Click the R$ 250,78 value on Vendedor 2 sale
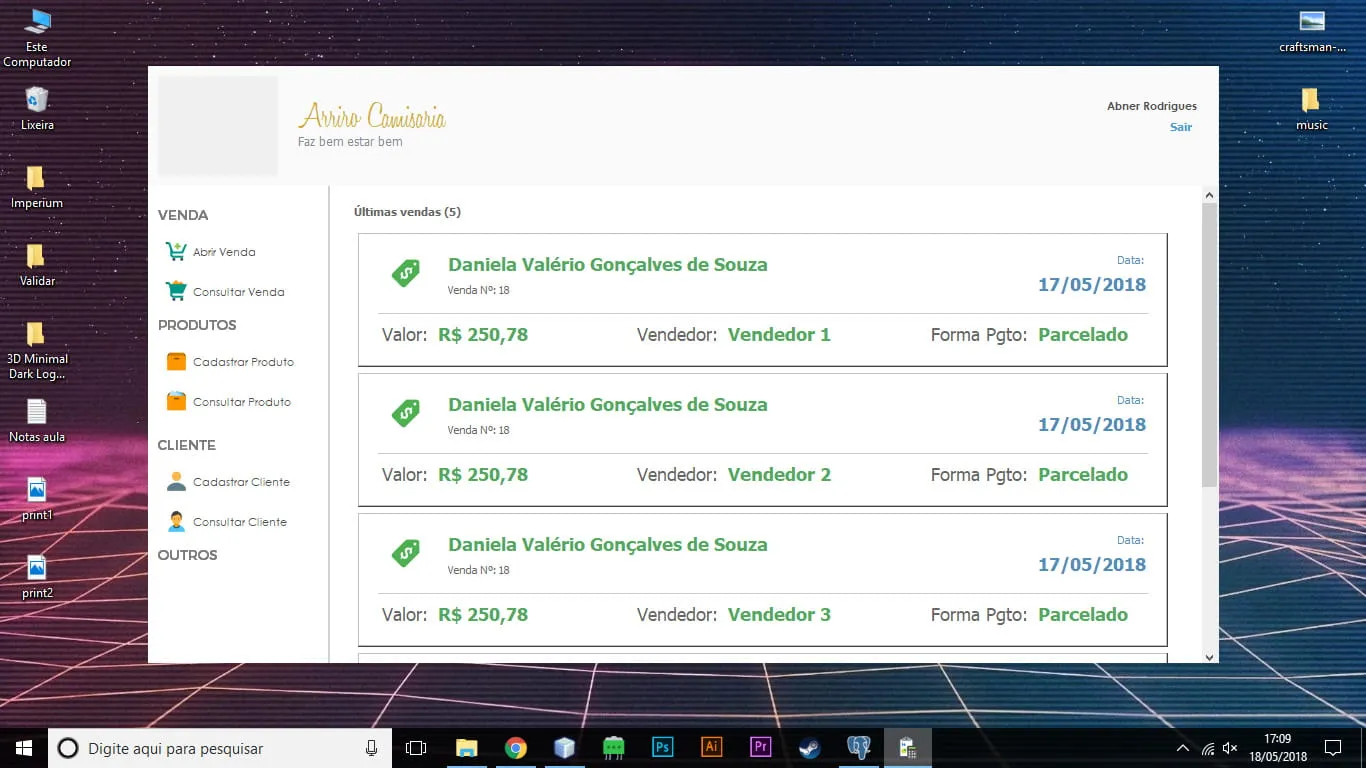Image resolution: width=1366 pixels, height=768 pixels. point(483,475)
